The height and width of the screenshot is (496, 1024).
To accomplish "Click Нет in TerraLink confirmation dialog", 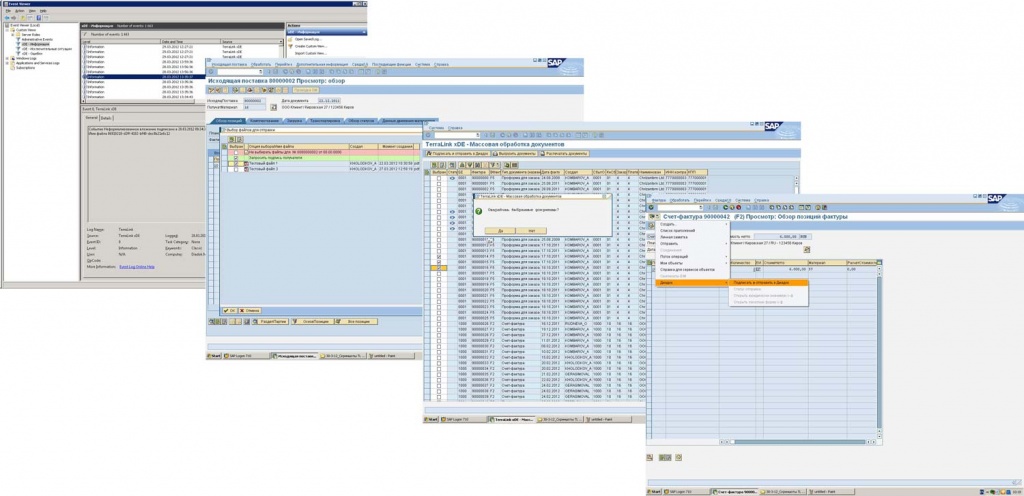I will coord(531,231).
